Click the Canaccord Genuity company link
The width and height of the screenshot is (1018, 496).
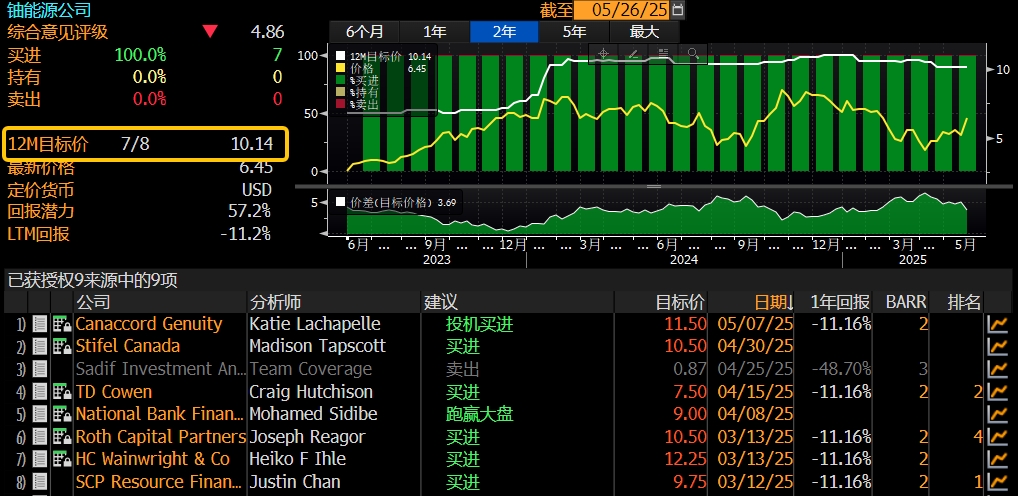click(x=149, y=324)
